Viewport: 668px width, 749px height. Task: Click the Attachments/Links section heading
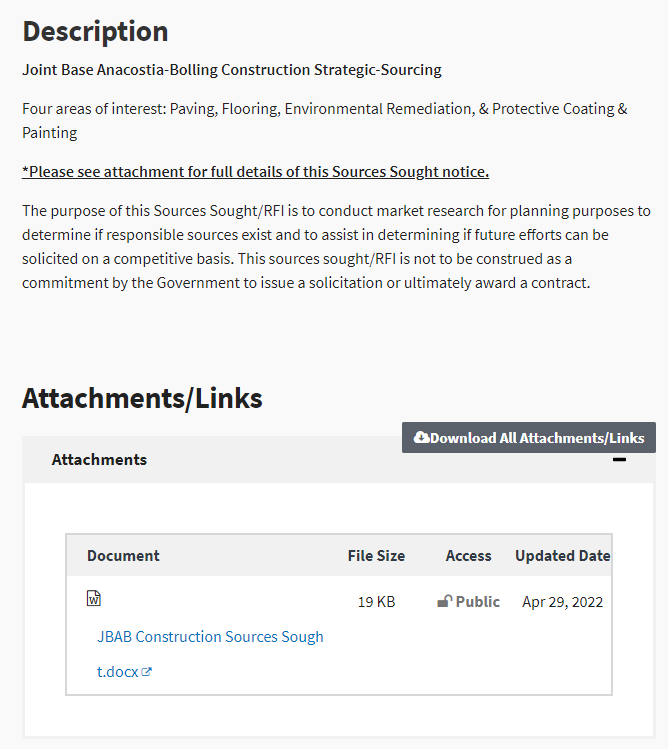142,398
